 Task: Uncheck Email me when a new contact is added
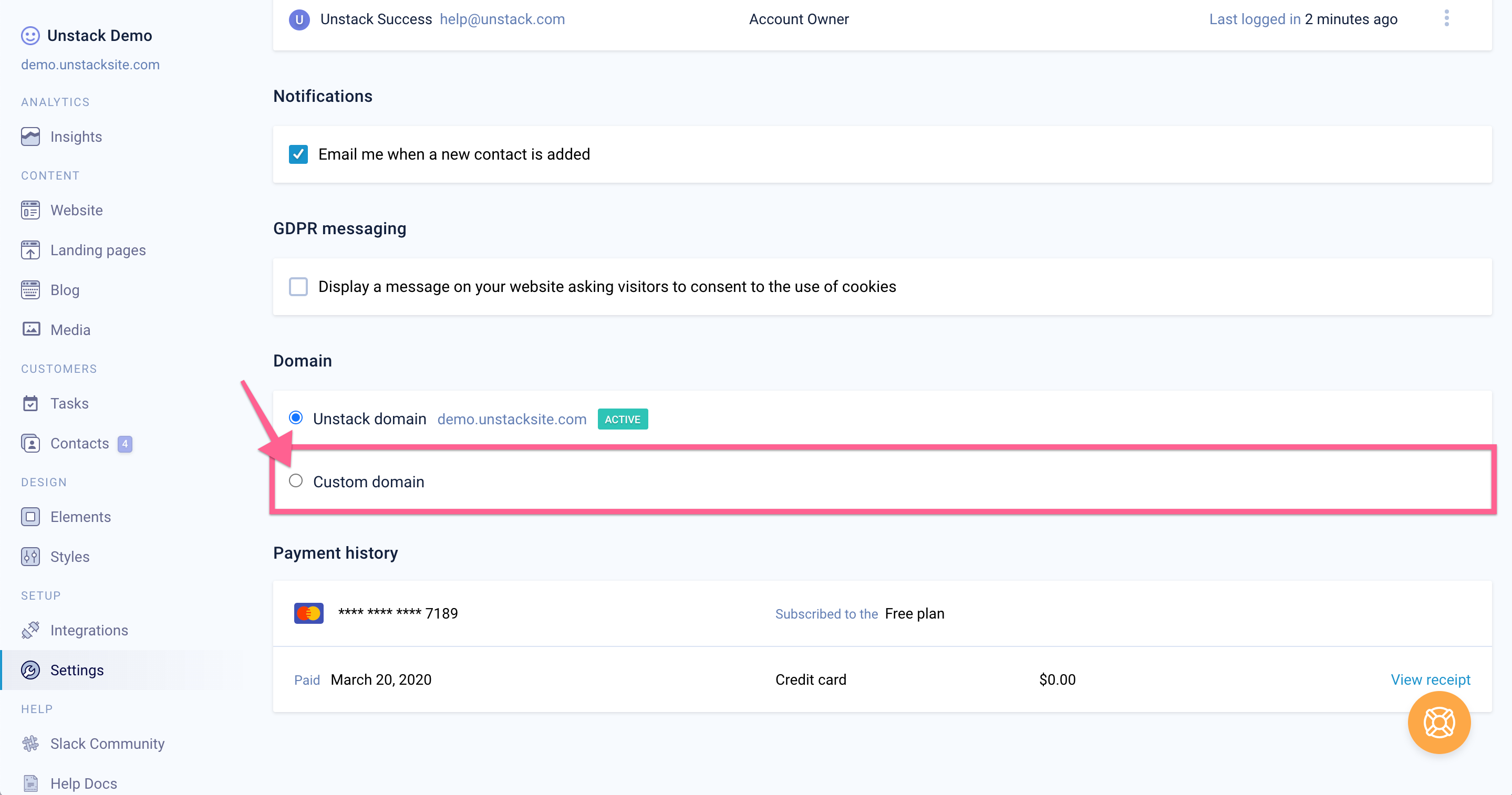point(298,154)
